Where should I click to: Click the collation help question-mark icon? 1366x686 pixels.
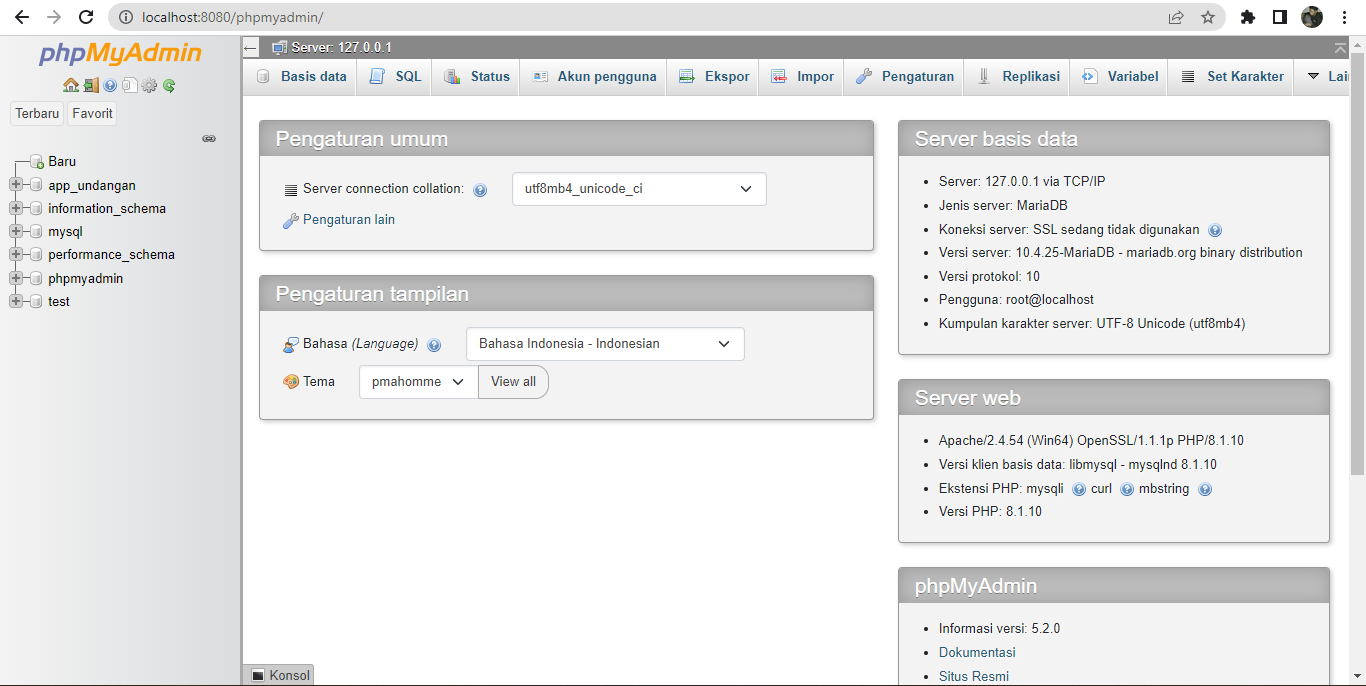click(480, 190)
